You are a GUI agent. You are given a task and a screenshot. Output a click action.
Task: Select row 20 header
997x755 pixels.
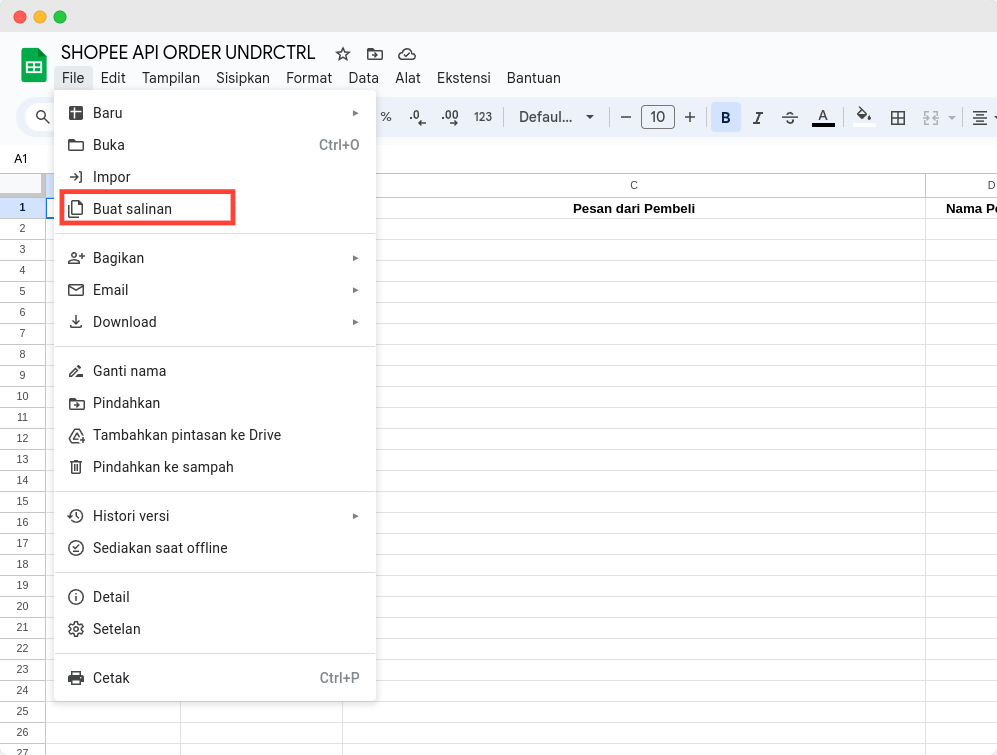22,606
